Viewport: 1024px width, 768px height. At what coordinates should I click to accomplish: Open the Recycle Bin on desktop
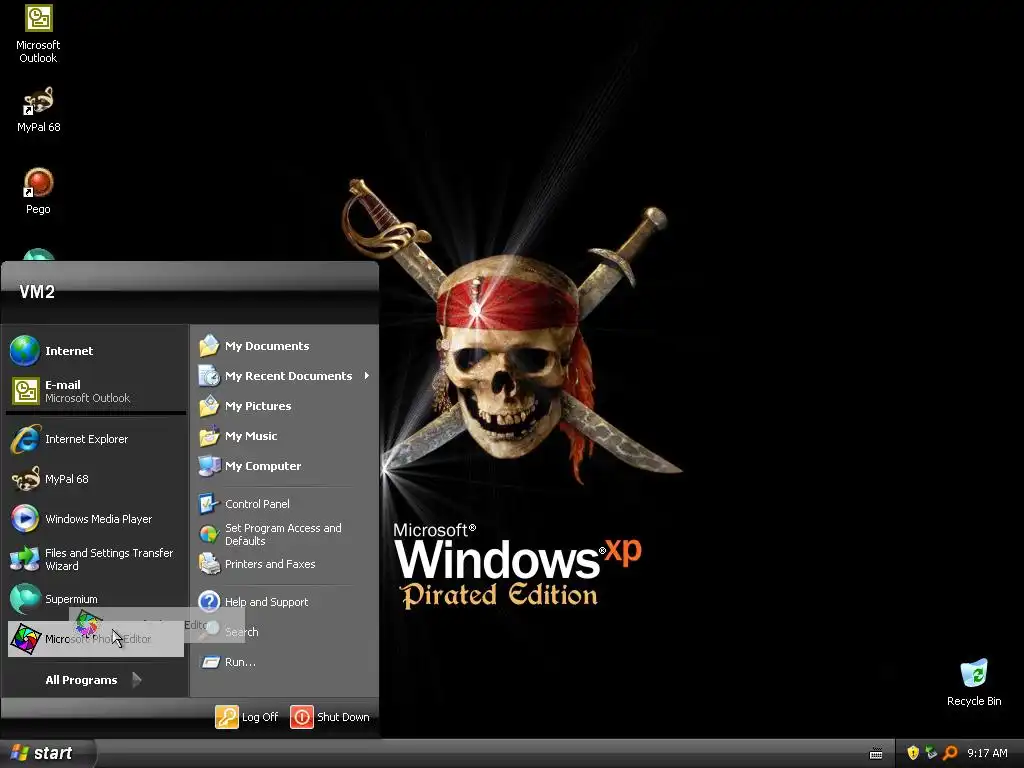tap(974, 683)
